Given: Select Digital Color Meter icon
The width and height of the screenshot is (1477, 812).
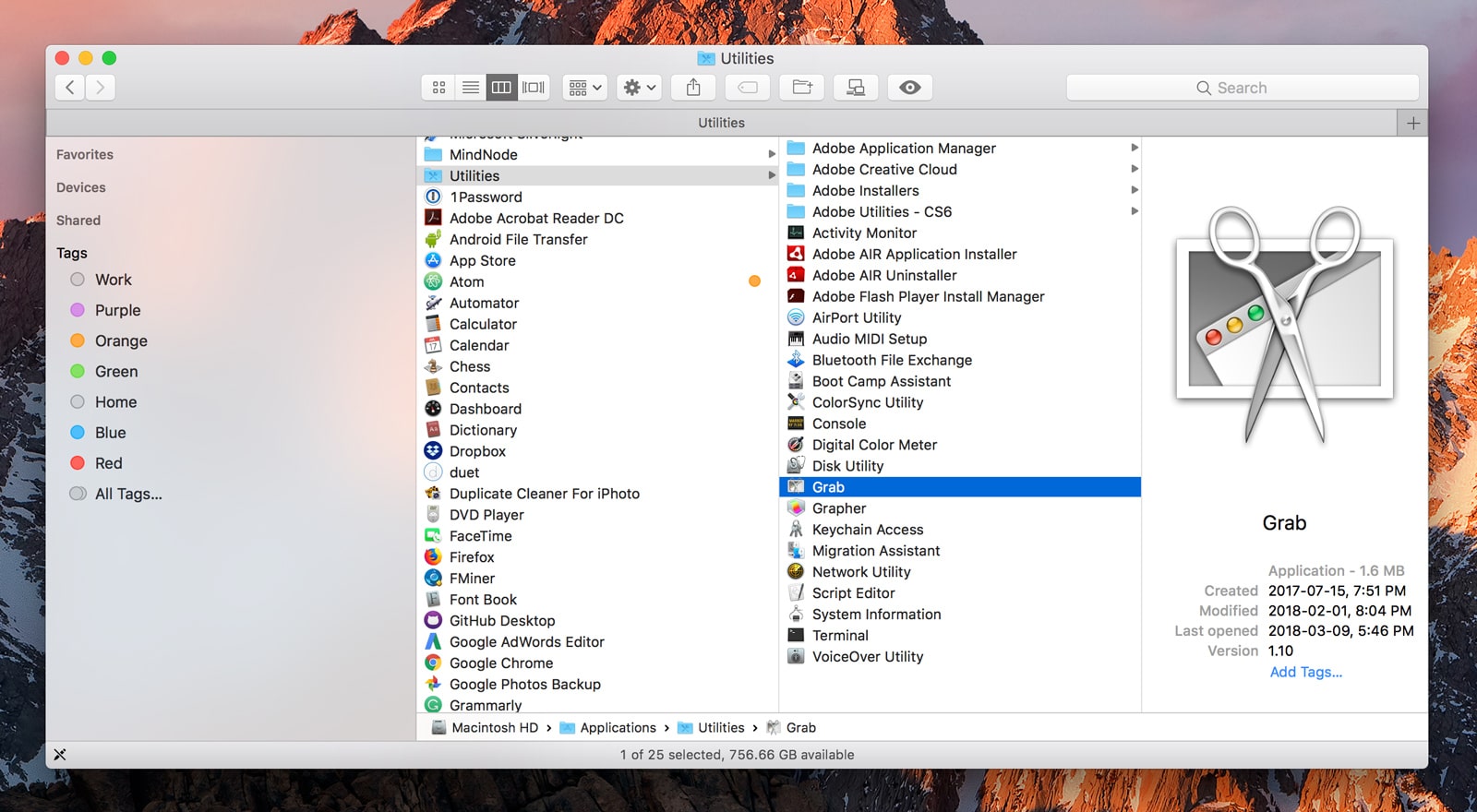Looking at the screenshot, I should [x=796, y=445].
